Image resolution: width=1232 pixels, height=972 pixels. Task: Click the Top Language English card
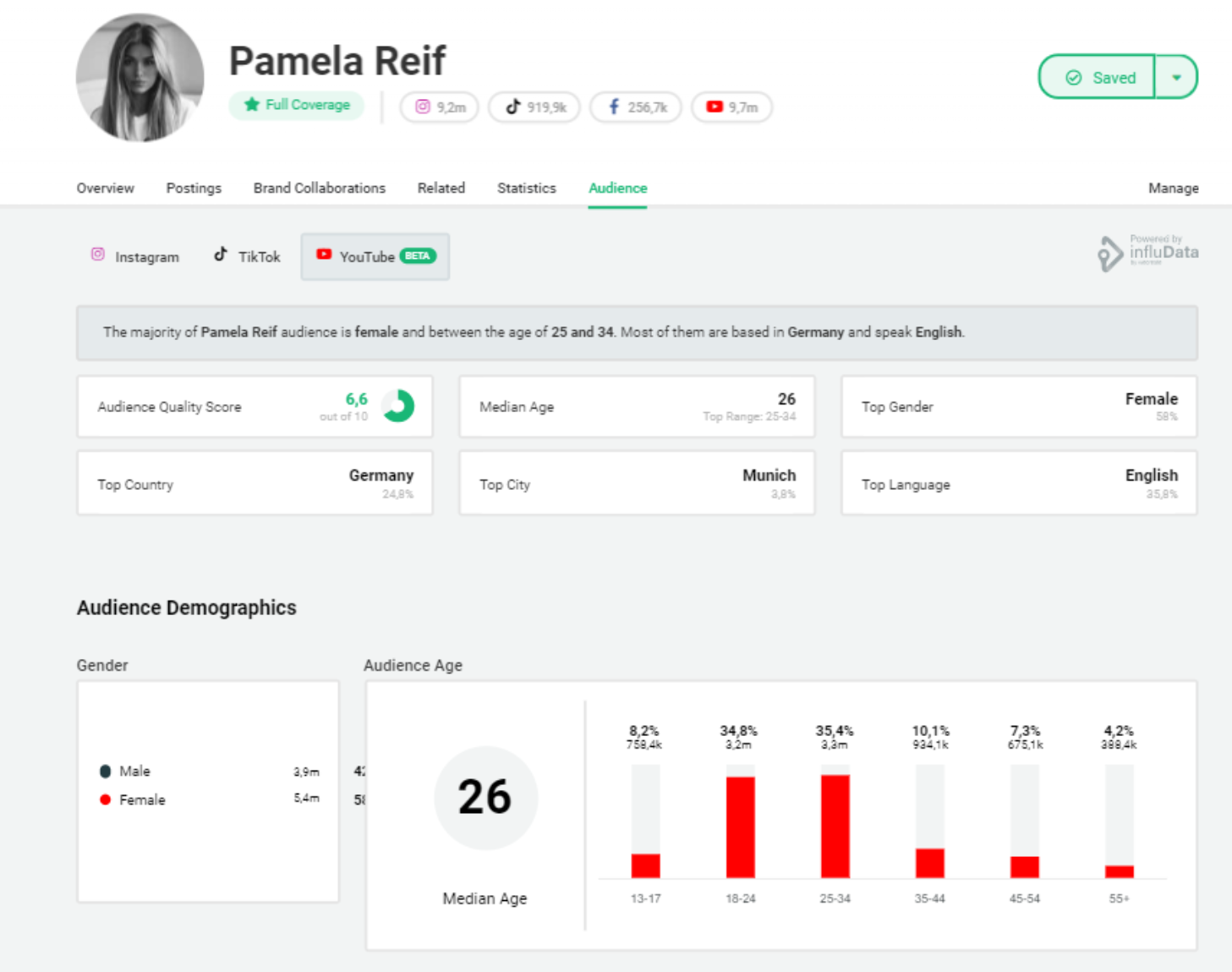pos(1019,483)
